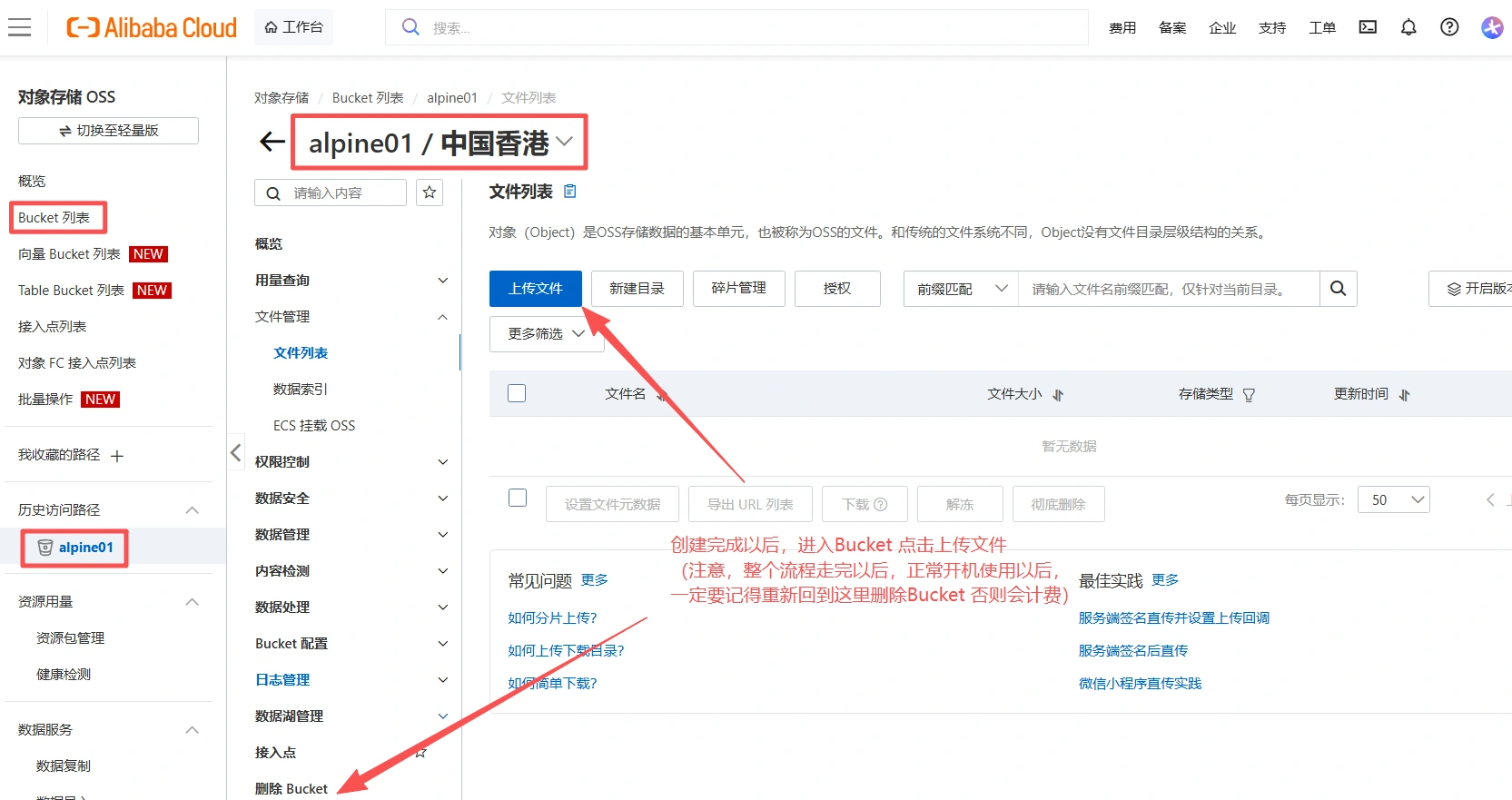Open the 前缀匹配 dropdown
This screenshot has width=1512, height=800.
[961, 289]
